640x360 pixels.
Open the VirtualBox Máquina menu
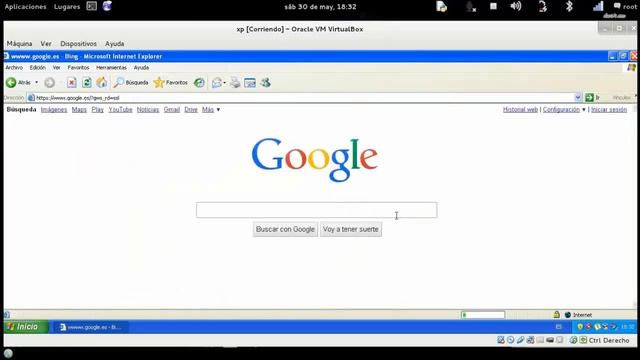point(19,44)
